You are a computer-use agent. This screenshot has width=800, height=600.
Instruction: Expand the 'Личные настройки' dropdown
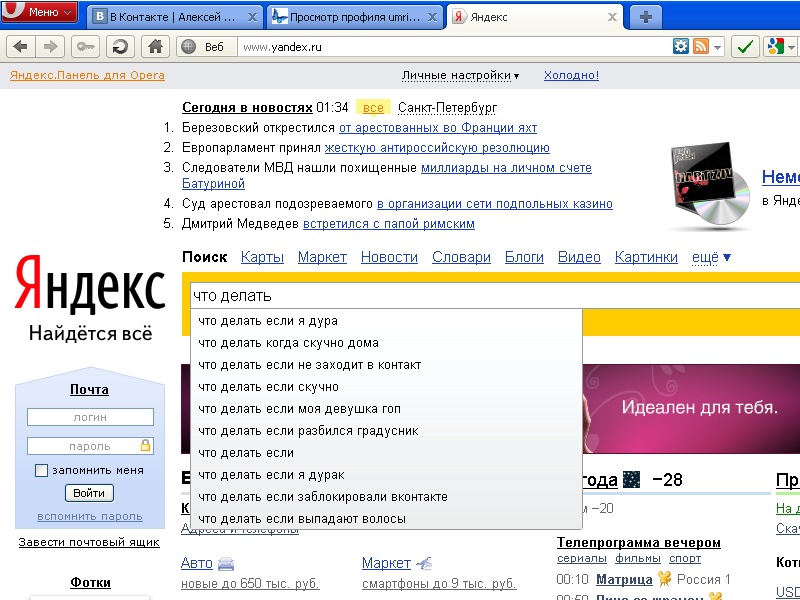pos(460,75)
